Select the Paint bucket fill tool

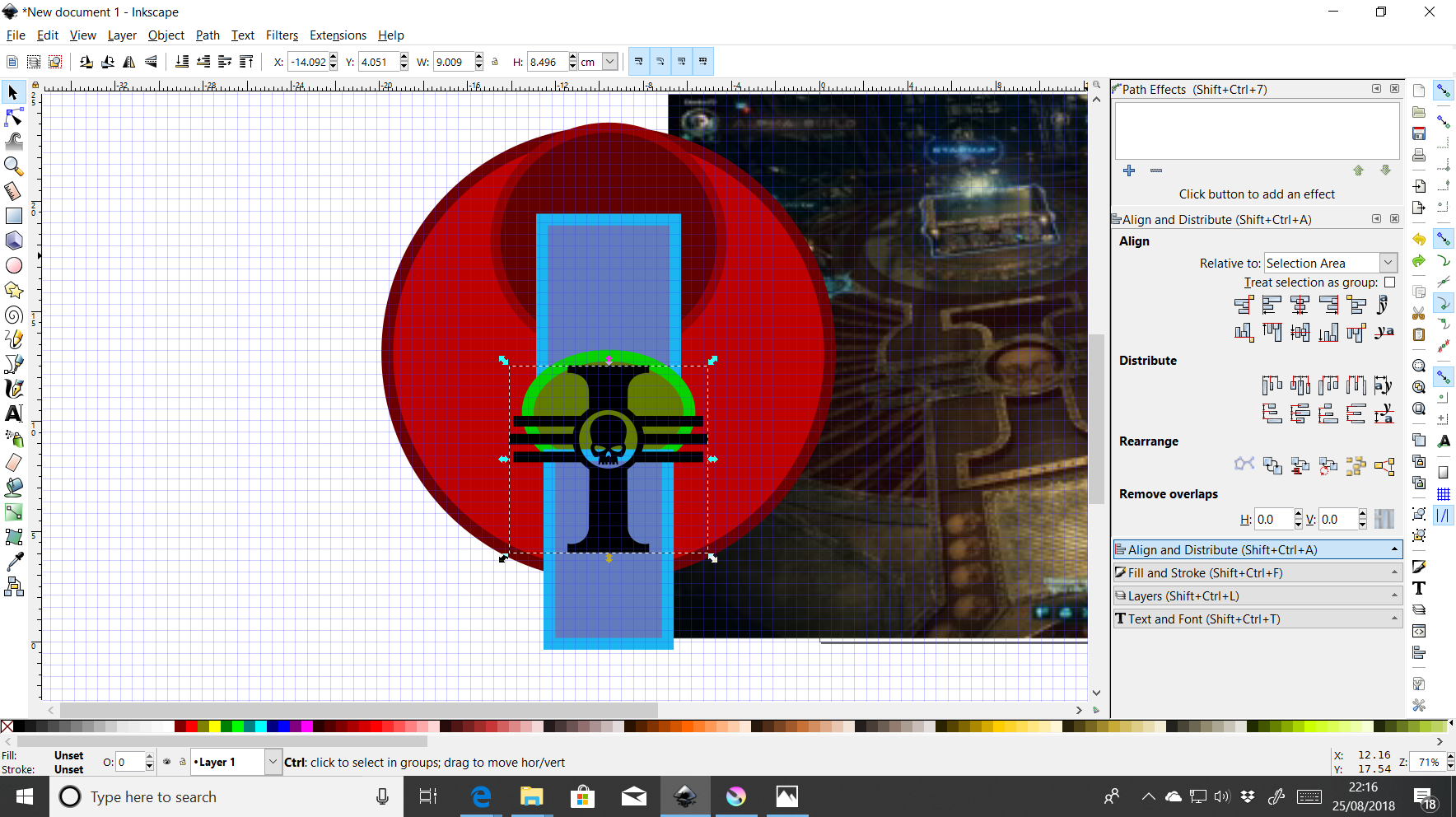(x=13, y=488)
